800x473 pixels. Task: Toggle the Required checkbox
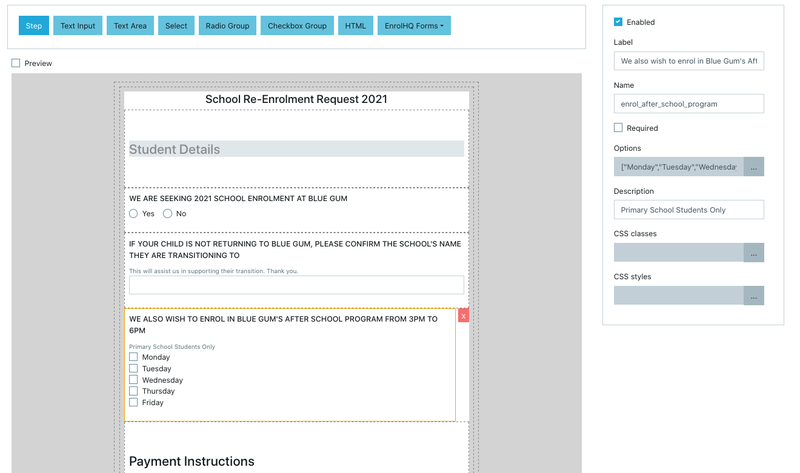click(618, 128)
